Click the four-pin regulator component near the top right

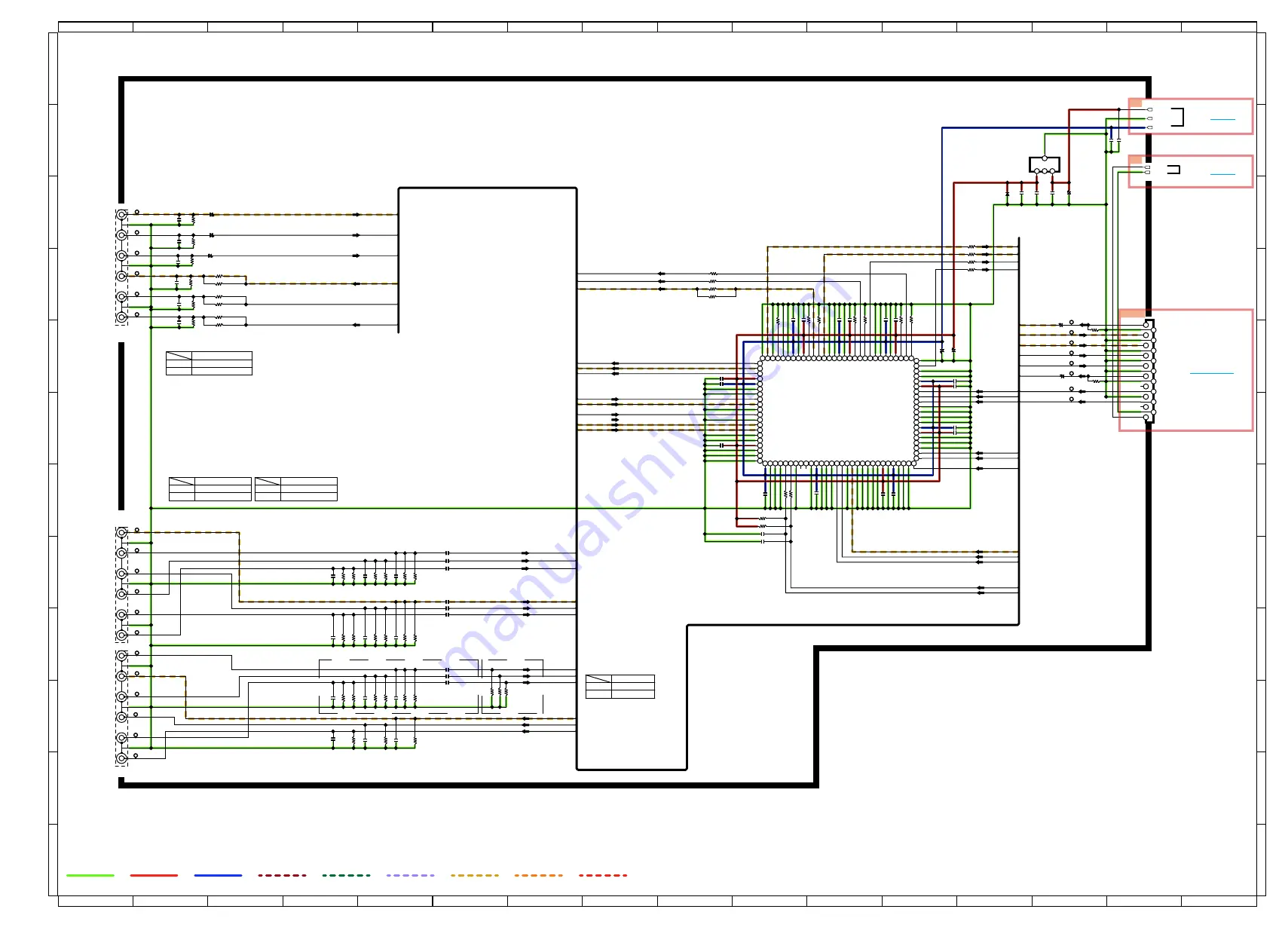click(x=1045, y=164)
